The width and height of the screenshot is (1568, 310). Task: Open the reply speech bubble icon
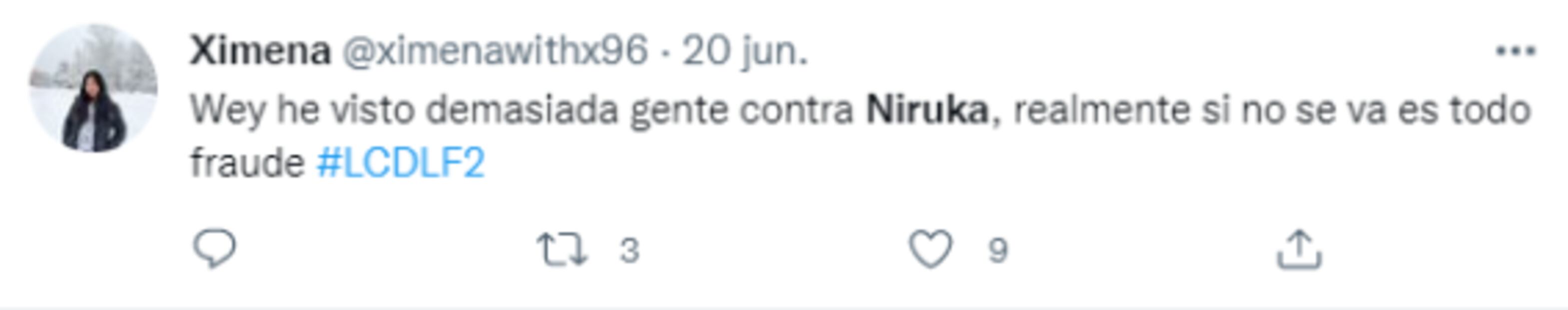pyautogui.click(x=214, y=249)
